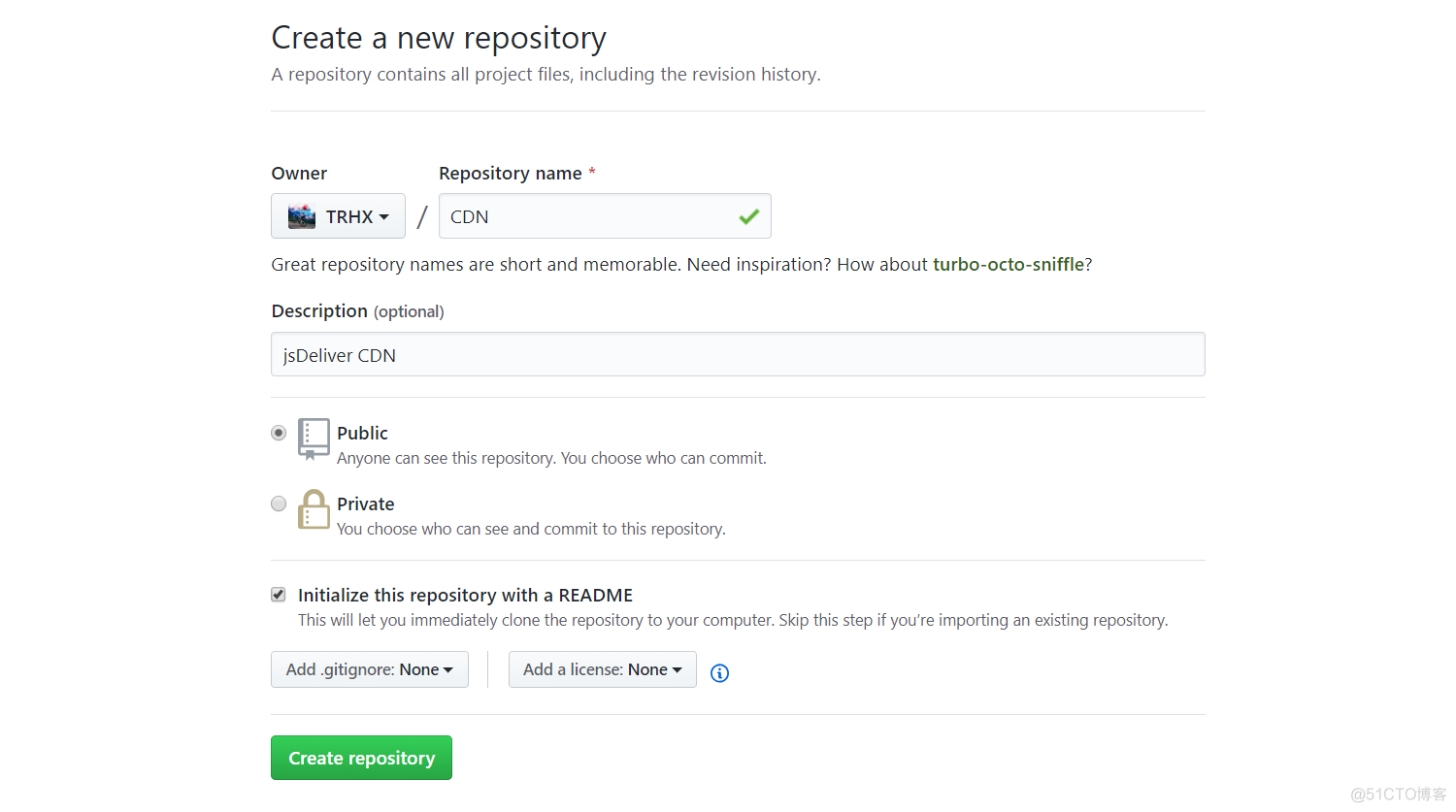The height and width of the screenshot is (812, 1456).
Task: Click the circled info icon beside license dropdown
Action: pyautogui.click(x=719, y=672)
